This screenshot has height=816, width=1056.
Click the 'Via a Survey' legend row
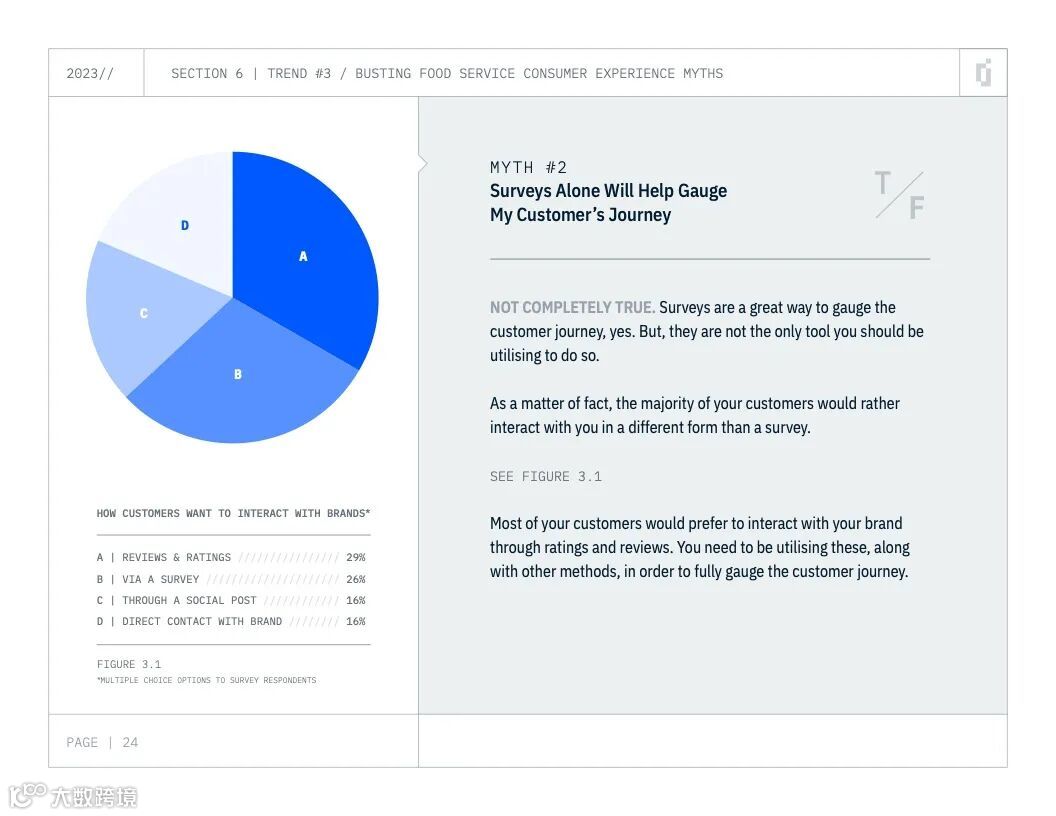[x=231, y=579]
